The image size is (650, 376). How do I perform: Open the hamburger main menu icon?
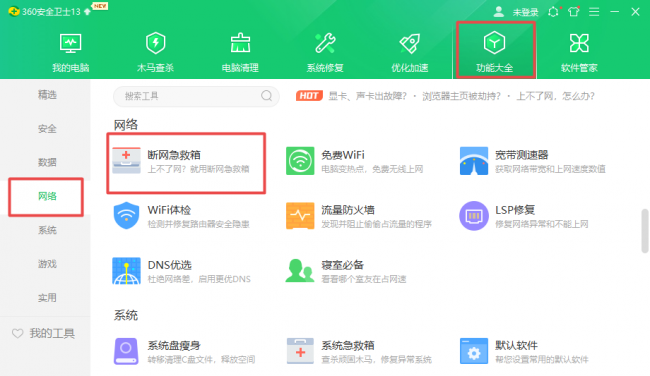(x=594, y=12)
